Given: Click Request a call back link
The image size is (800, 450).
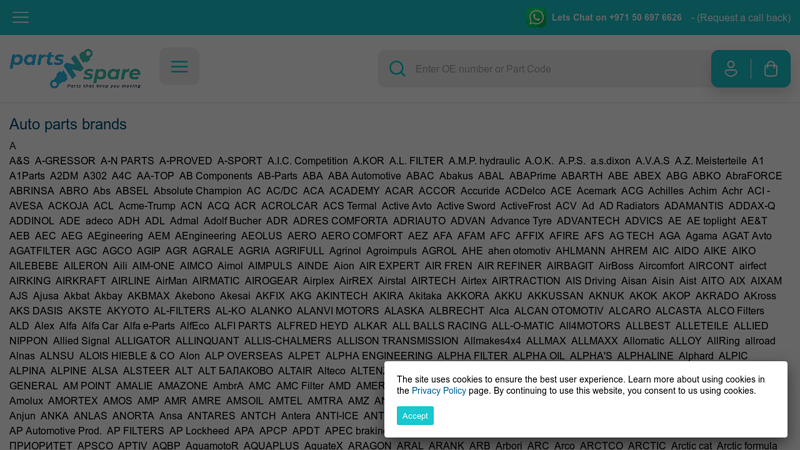Looking at the screenshot, I should [x=743, y=18].
